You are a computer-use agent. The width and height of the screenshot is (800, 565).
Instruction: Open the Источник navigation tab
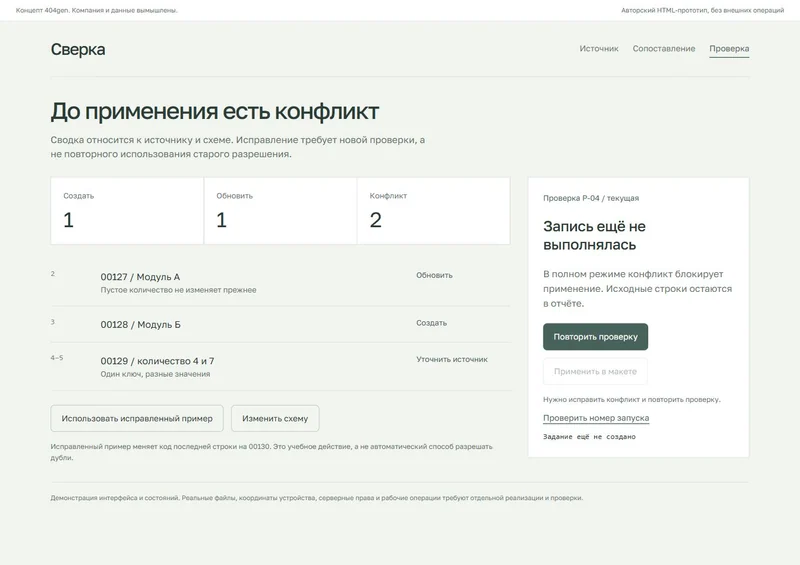(598, 48)
